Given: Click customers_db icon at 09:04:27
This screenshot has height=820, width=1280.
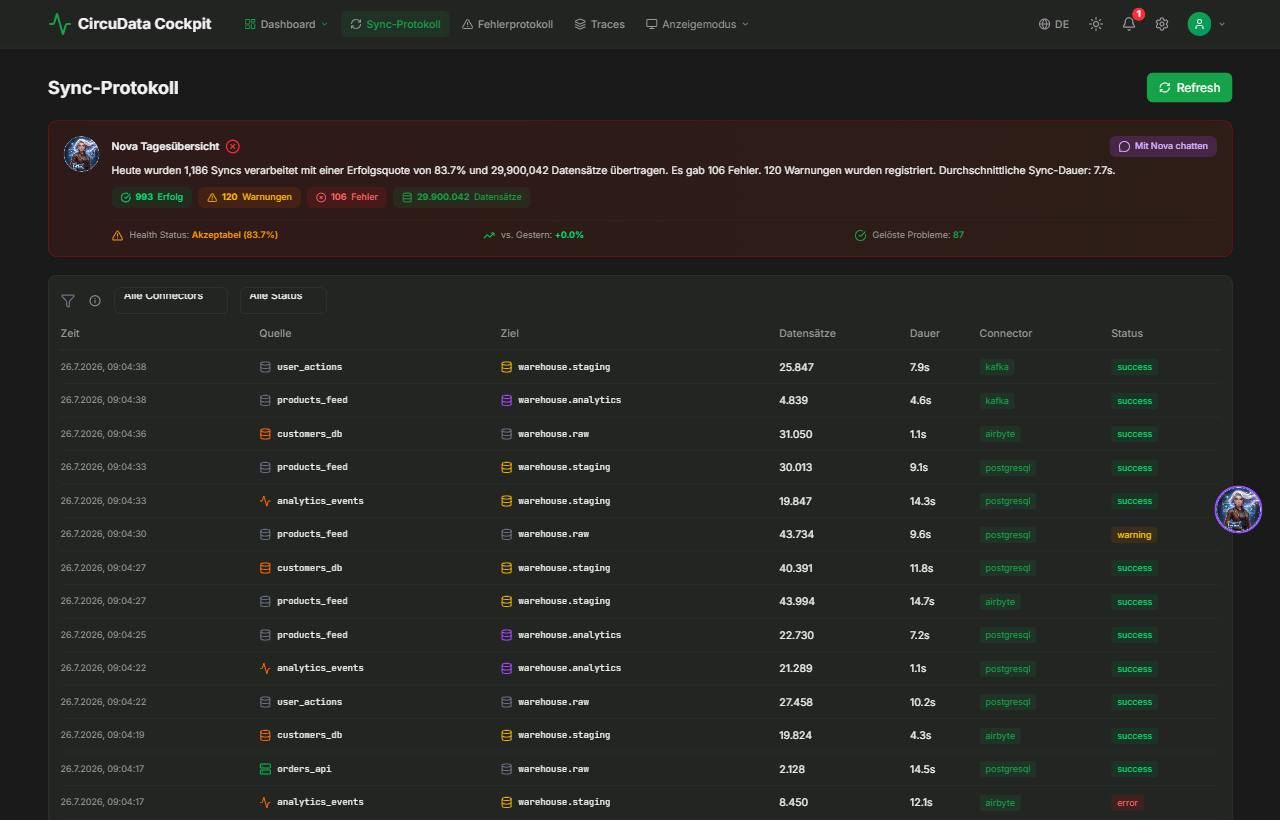Looking at the screenshot, I should pyautogui.click(x=265, y=568).
